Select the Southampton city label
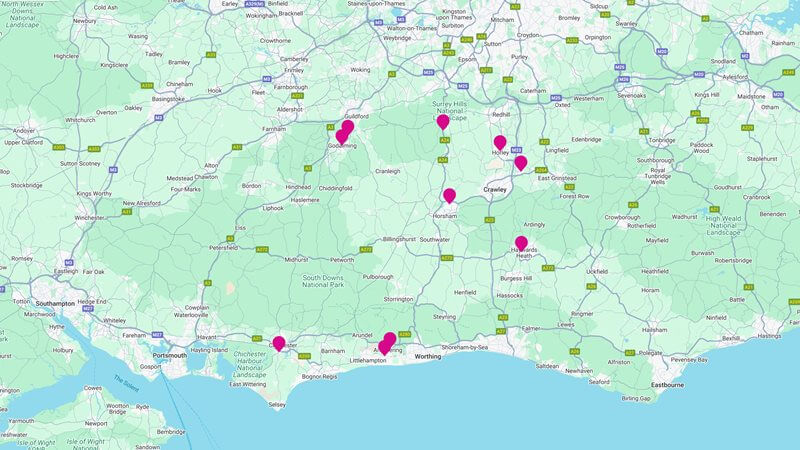This screenshot has height=450, width=800. pos(55,304)
